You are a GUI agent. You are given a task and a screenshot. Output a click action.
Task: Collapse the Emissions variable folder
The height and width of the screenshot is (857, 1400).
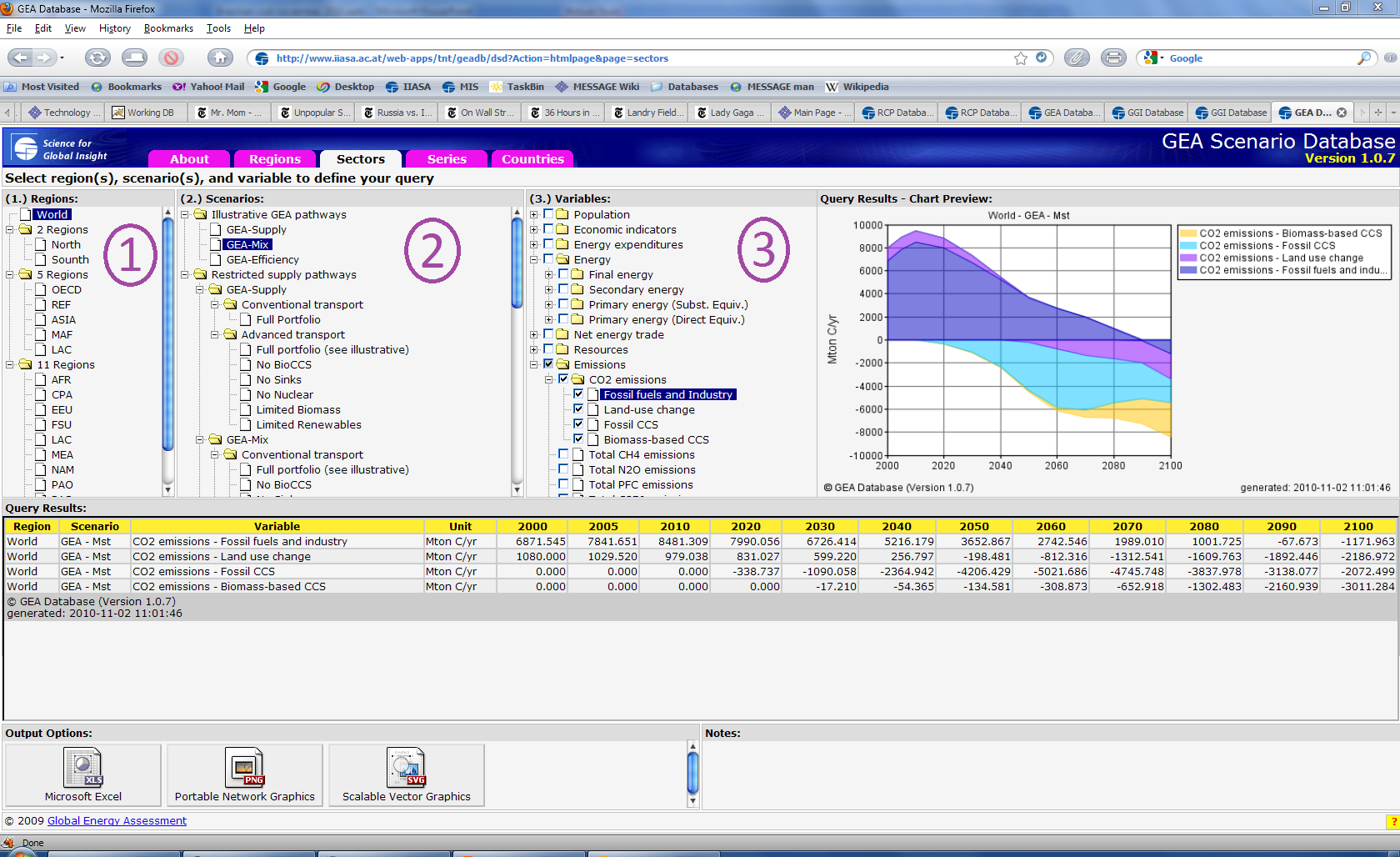pos(534,365)
